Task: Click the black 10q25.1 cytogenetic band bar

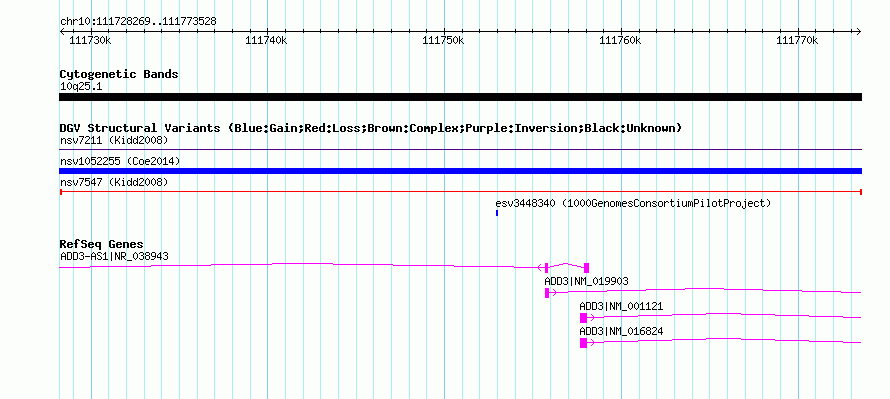Action: 460,97
